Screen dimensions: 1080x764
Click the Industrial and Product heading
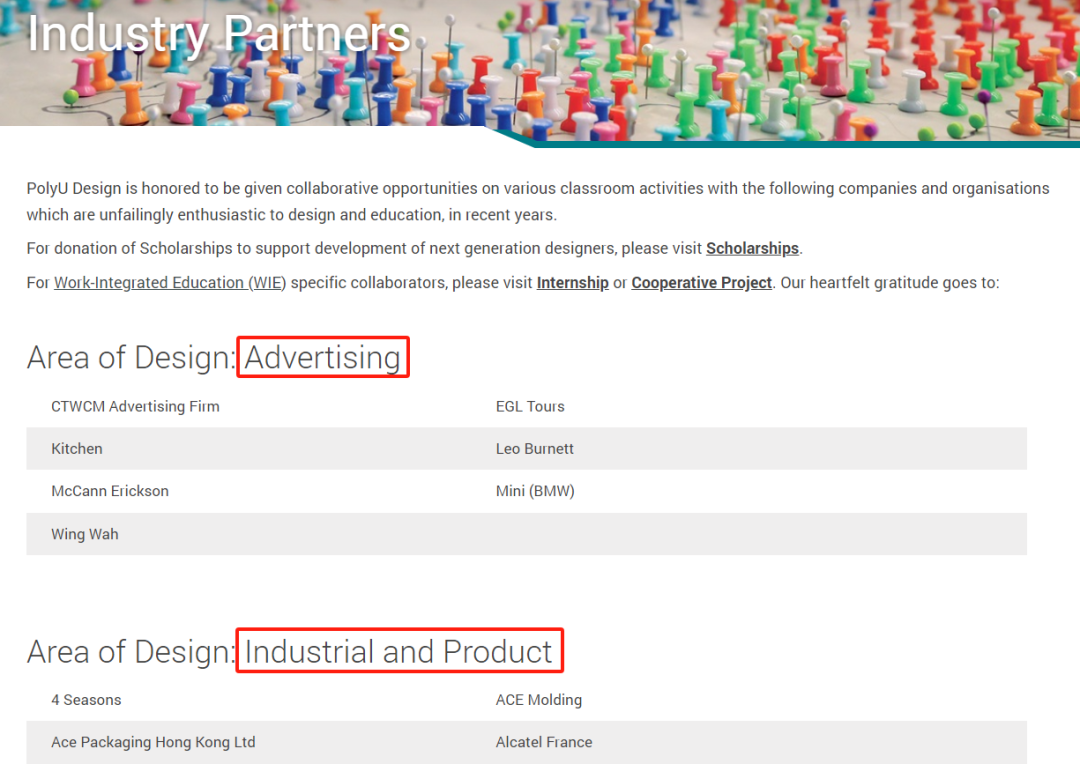point(398,652)
